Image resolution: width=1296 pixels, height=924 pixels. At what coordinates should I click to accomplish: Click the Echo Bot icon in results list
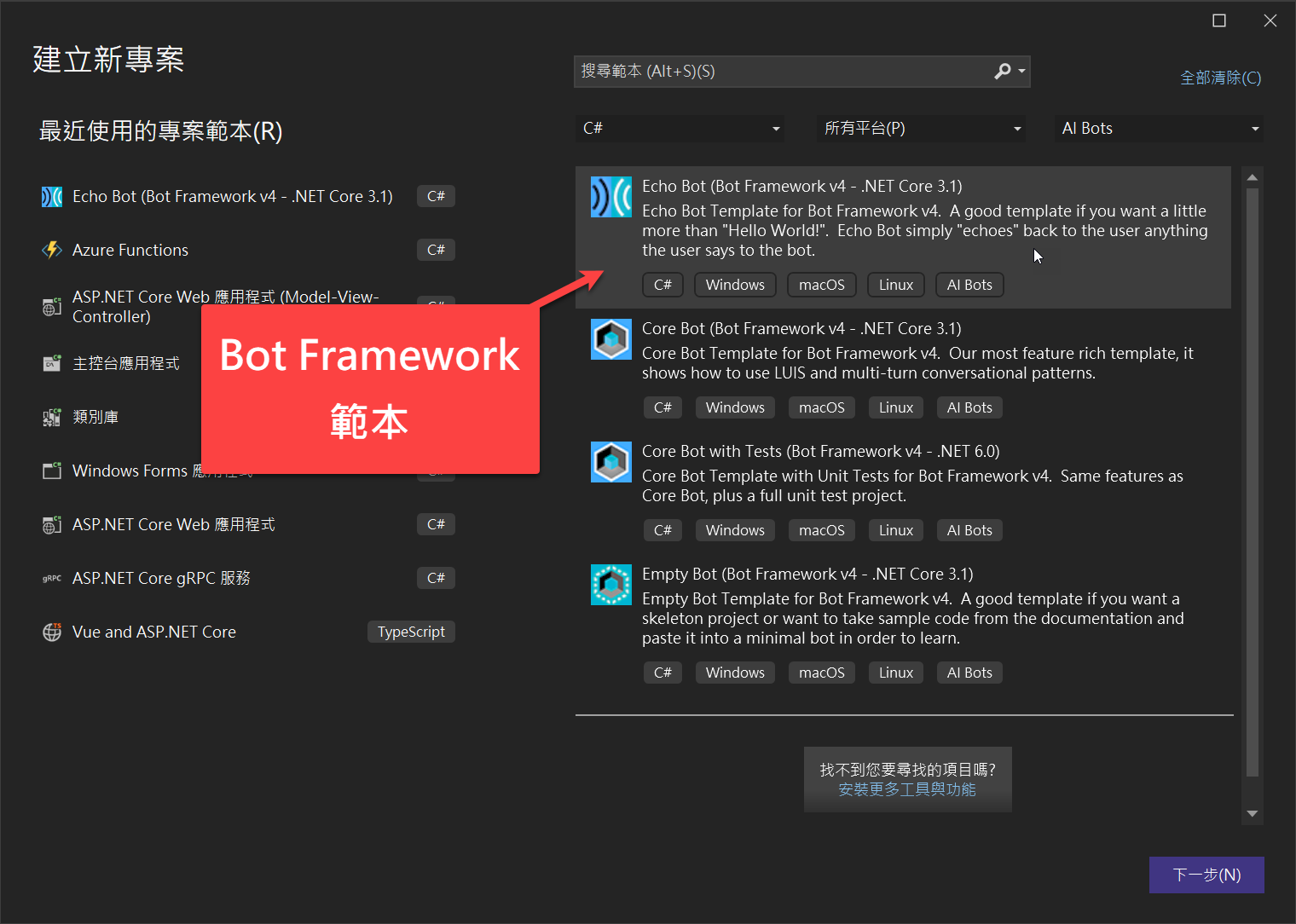pos(611,197)
